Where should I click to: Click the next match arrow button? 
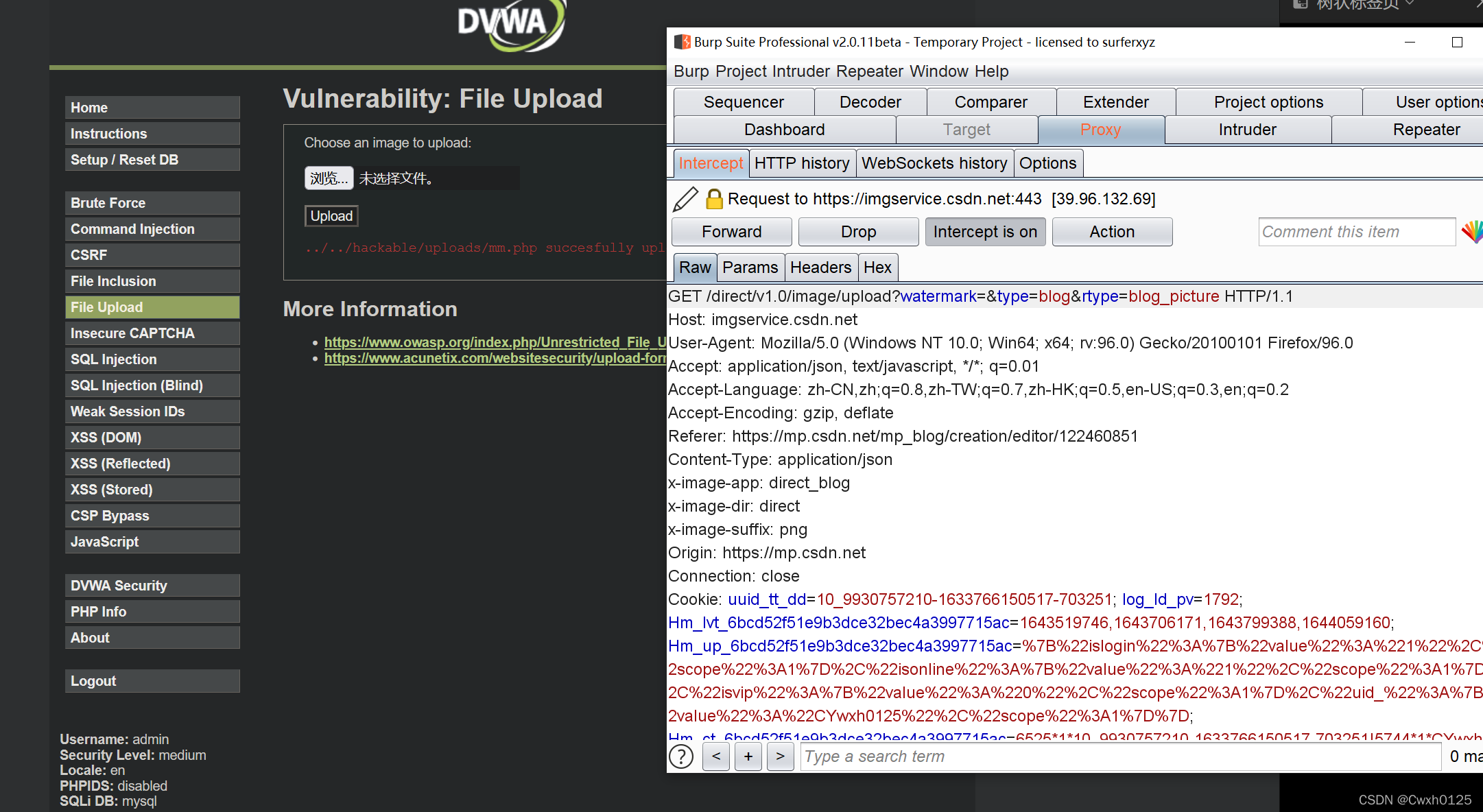click(x=780, y=756)
